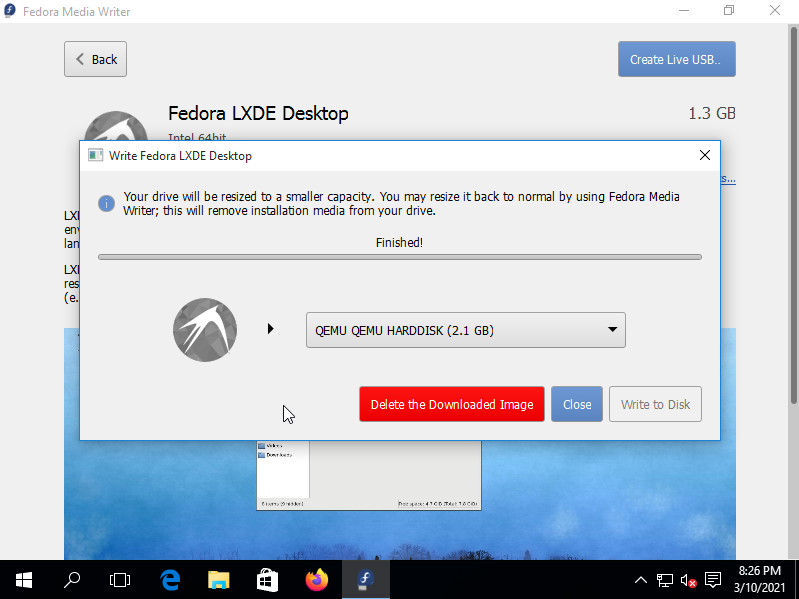Click the 'Finished!' status text

(x=400, y=242)
